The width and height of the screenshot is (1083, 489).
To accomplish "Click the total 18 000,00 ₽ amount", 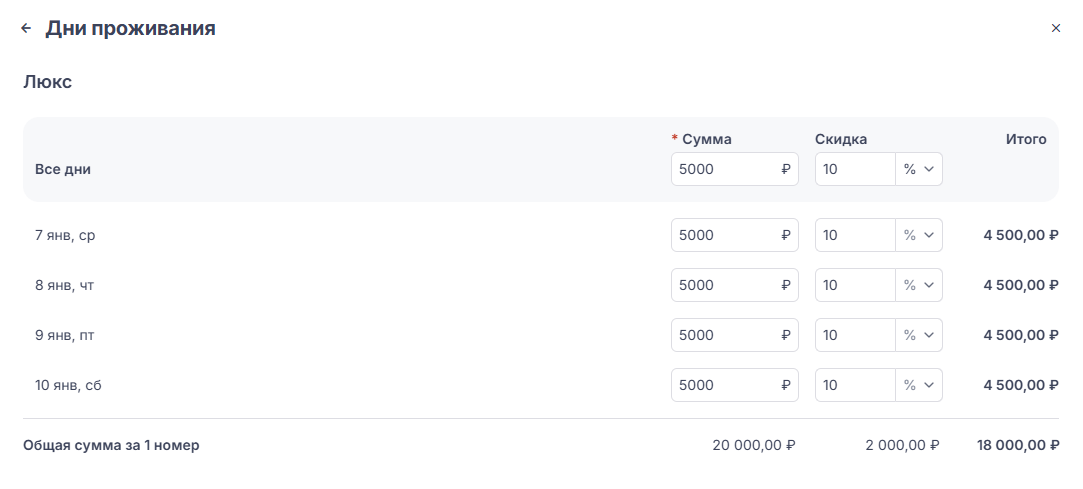I will click(x=1017, y=446).
